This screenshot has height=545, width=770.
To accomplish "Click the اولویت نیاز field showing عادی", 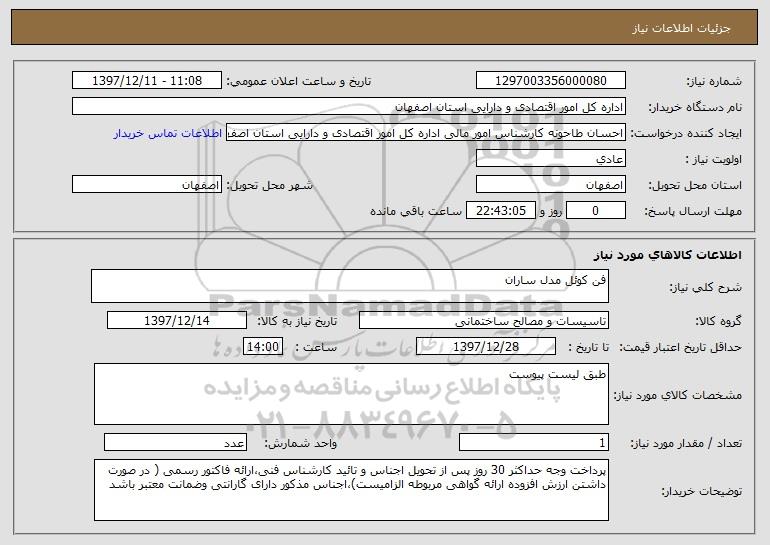I will pyautogui.click(x=551, y=159).
